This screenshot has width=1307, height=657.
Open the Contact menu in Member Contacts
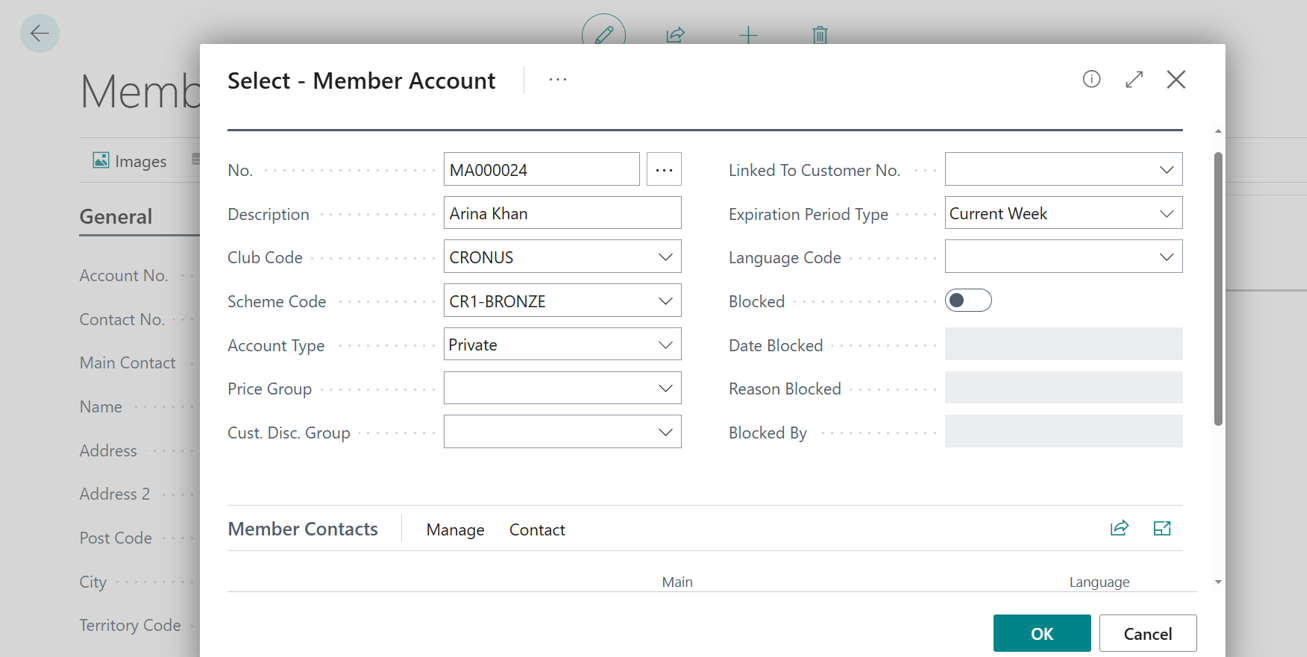pyautogui.click(x=537, y=530)
